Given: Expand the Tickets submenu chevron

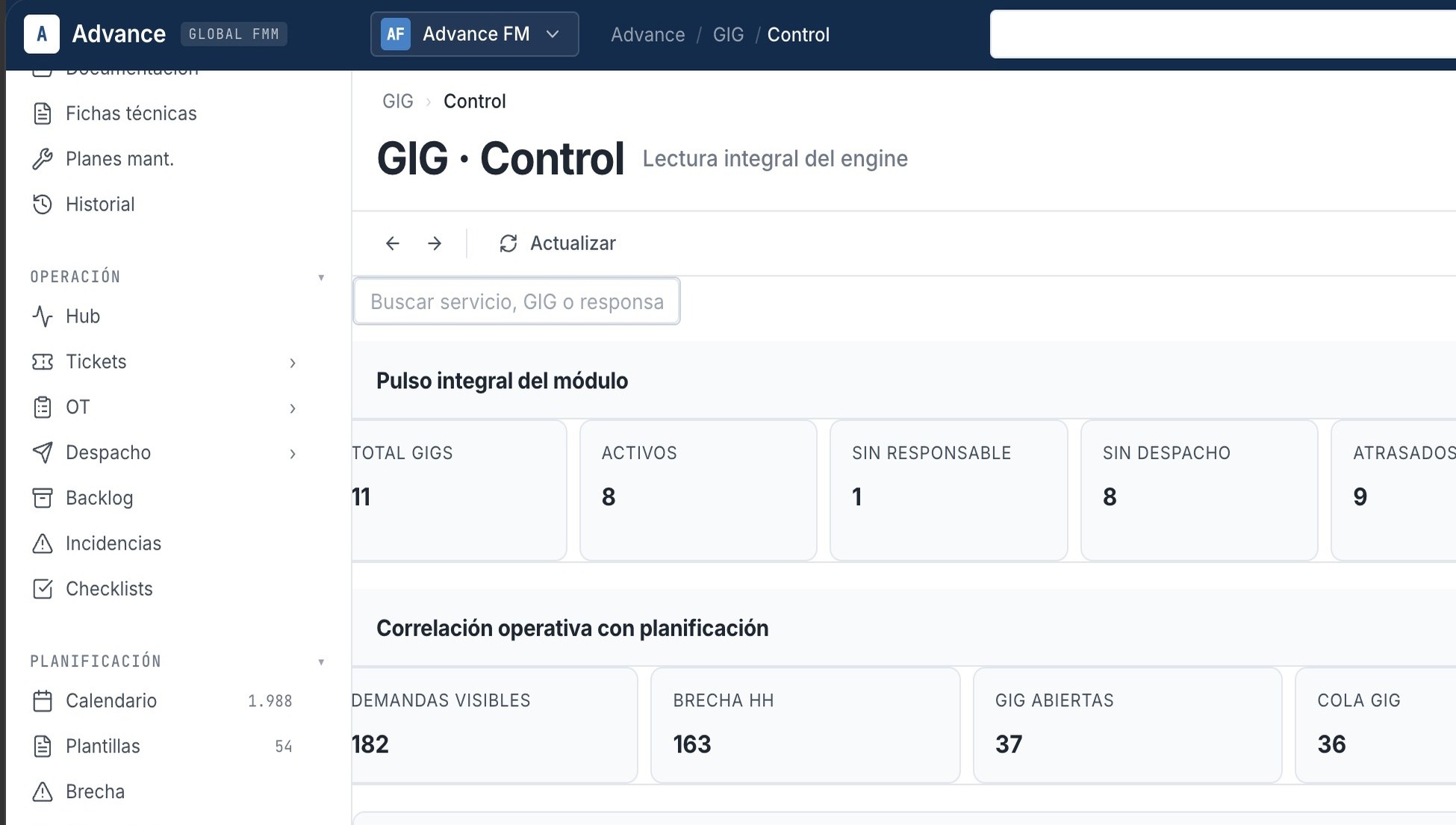Looking at the screenshot, I should click(x=293, y=363).
